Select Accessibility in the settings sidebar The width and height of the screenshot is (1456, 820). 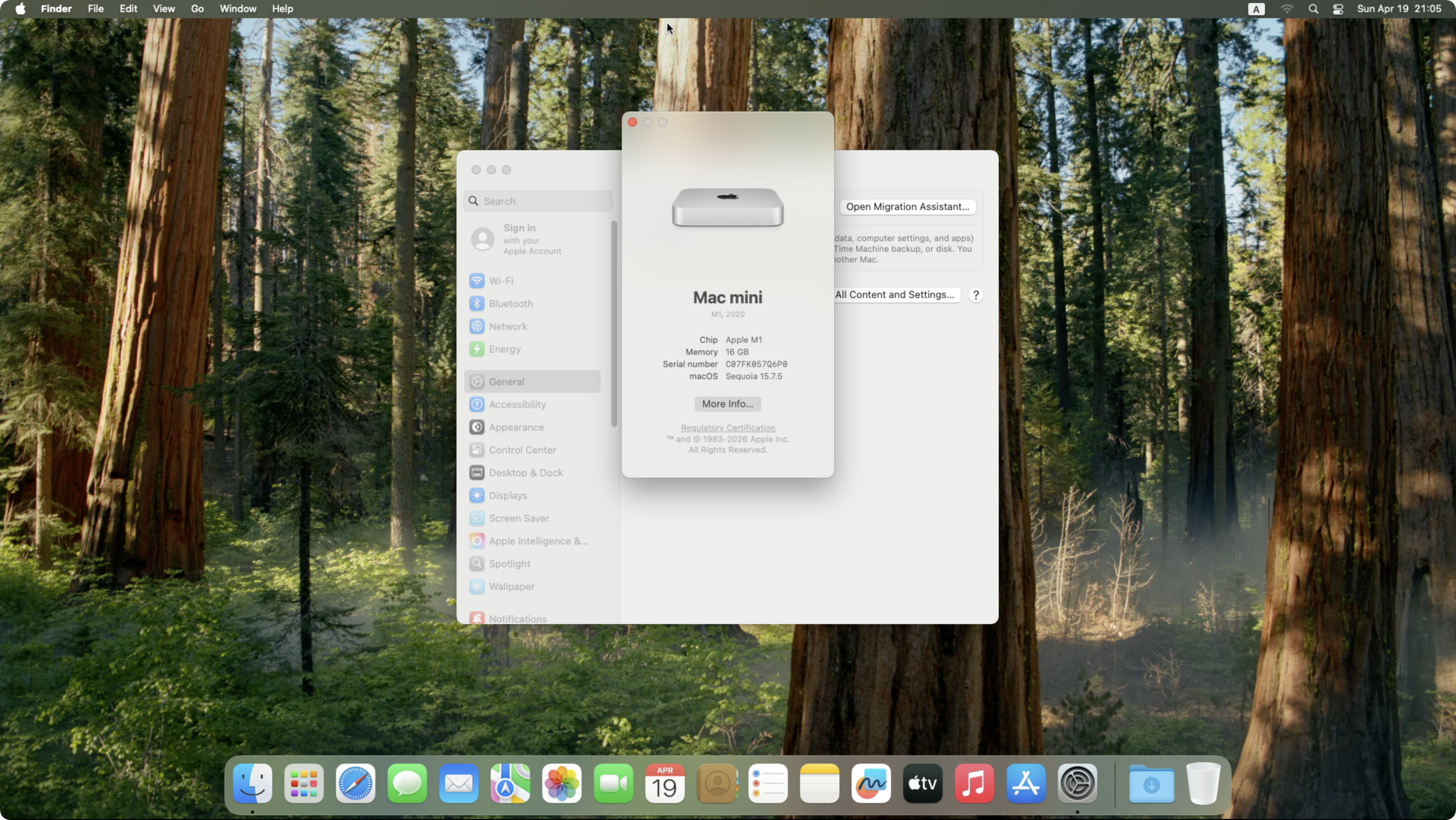pyautogui.click(x=532, y=404)
